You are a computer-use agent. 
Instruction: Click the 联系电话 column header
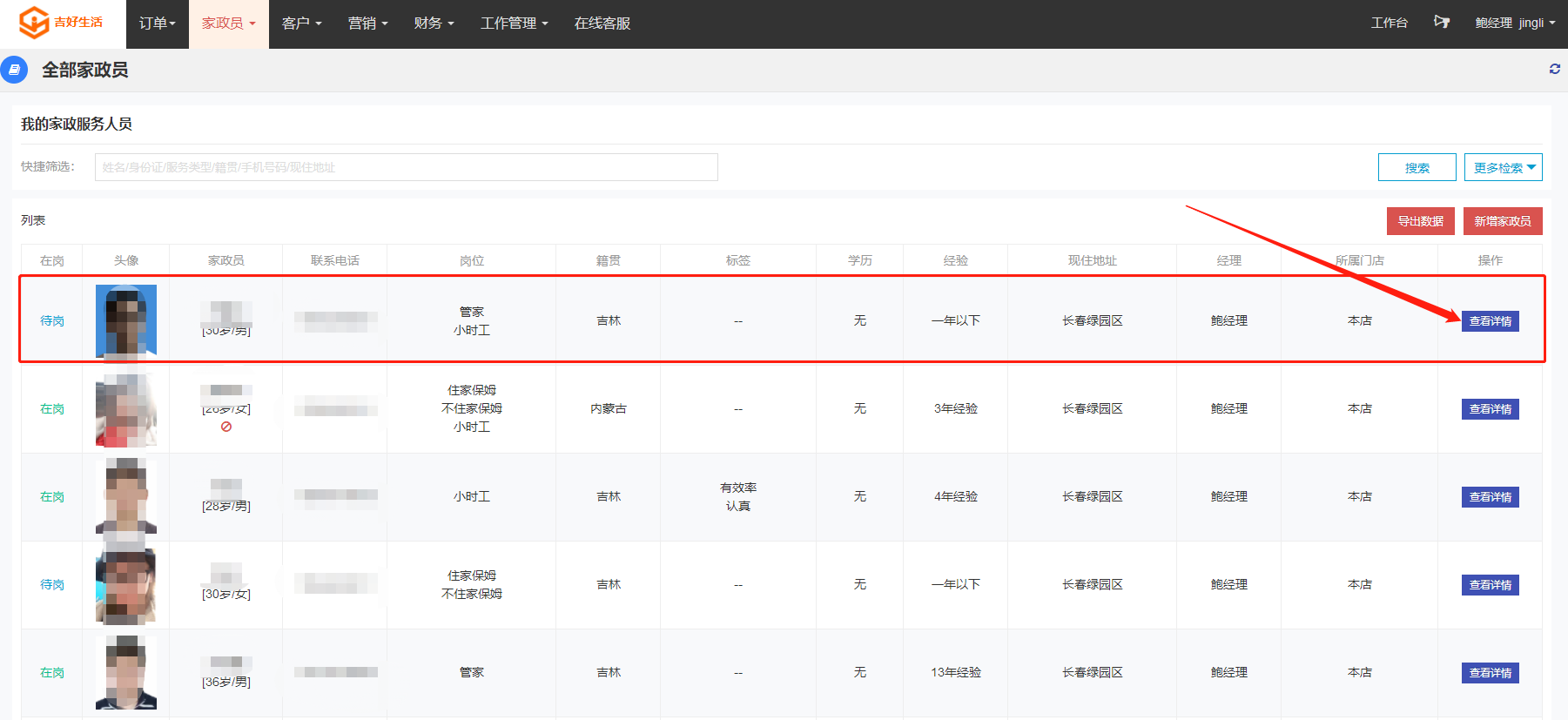(335, 260)
